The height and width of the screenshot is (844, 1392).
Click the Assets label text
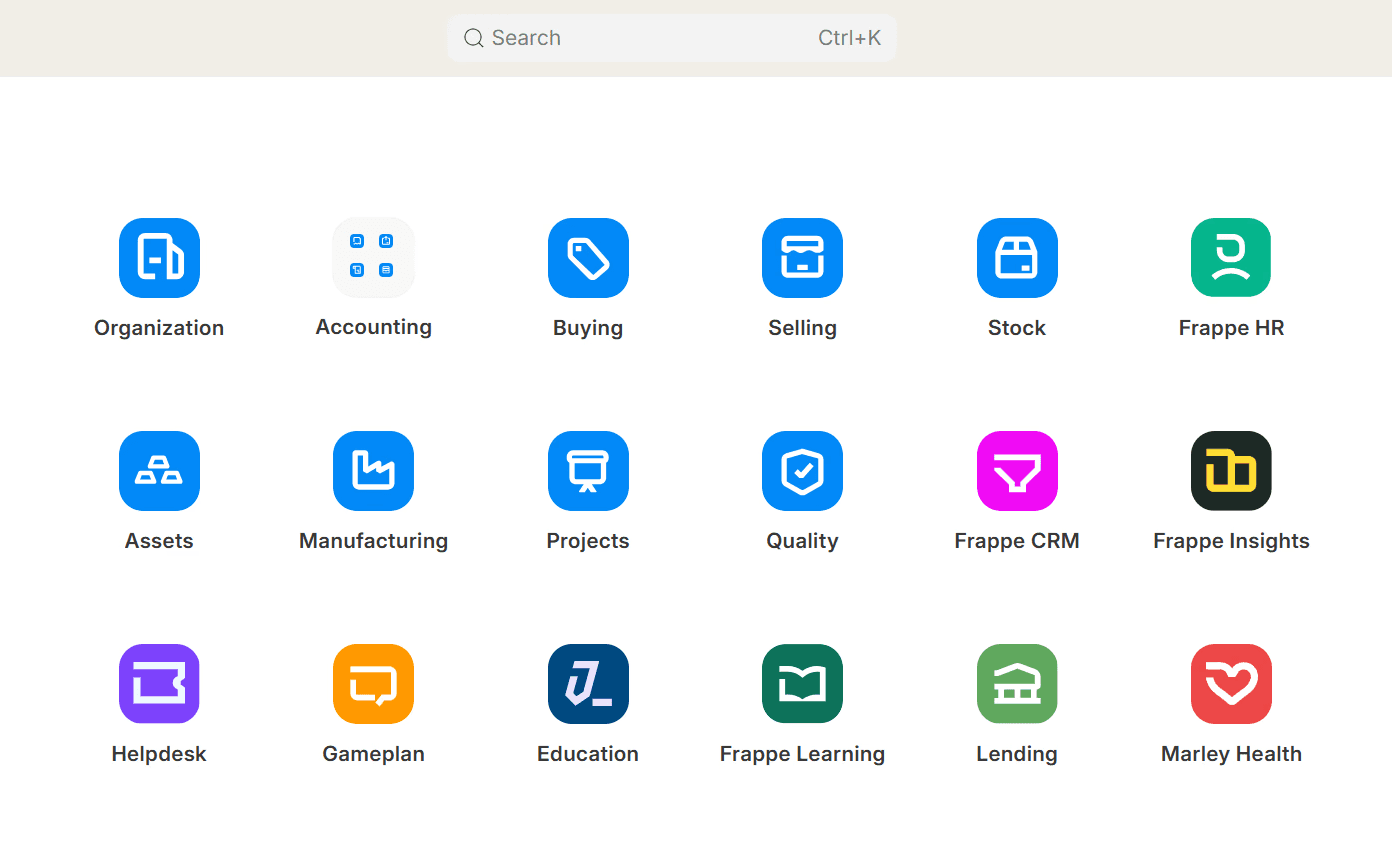pos(159,541)
